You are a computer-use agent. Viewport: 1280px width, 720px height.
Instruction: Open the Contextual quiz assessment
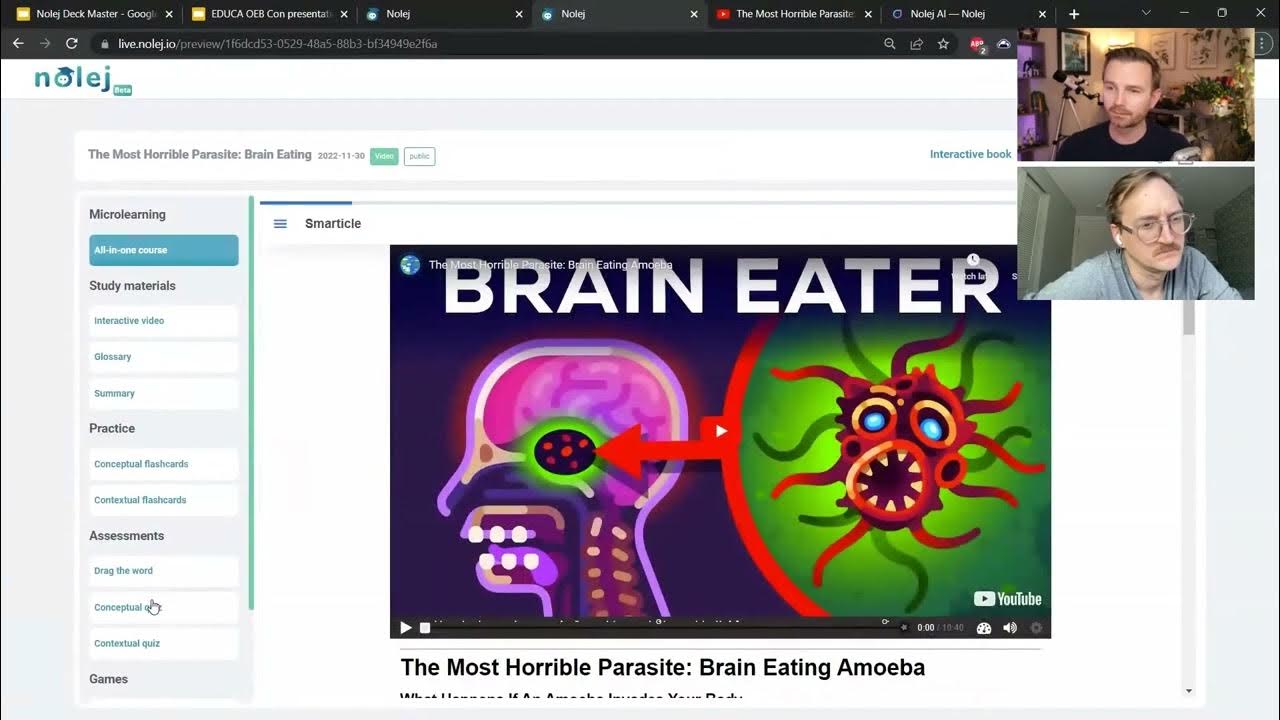pos(164,644)
